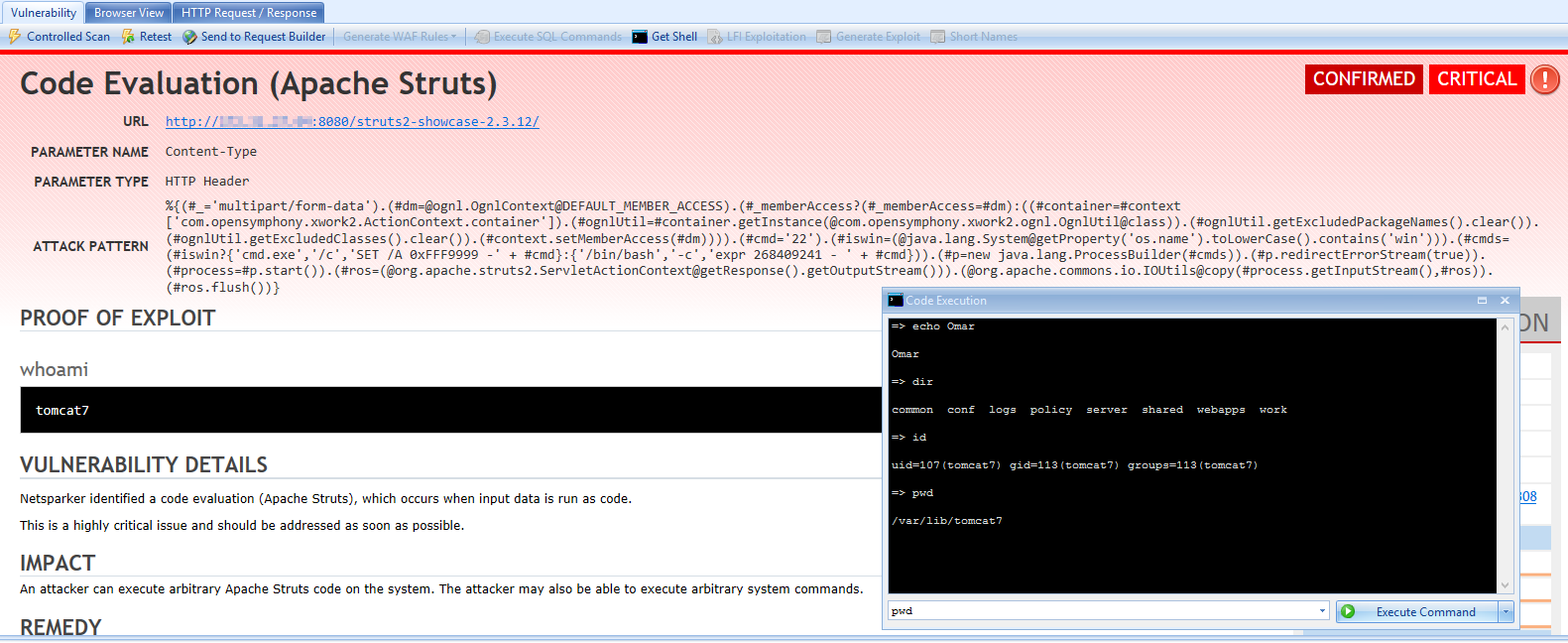Click the CONFIRMED badge
The image size is (1568, 643).
click(1364, 79)
